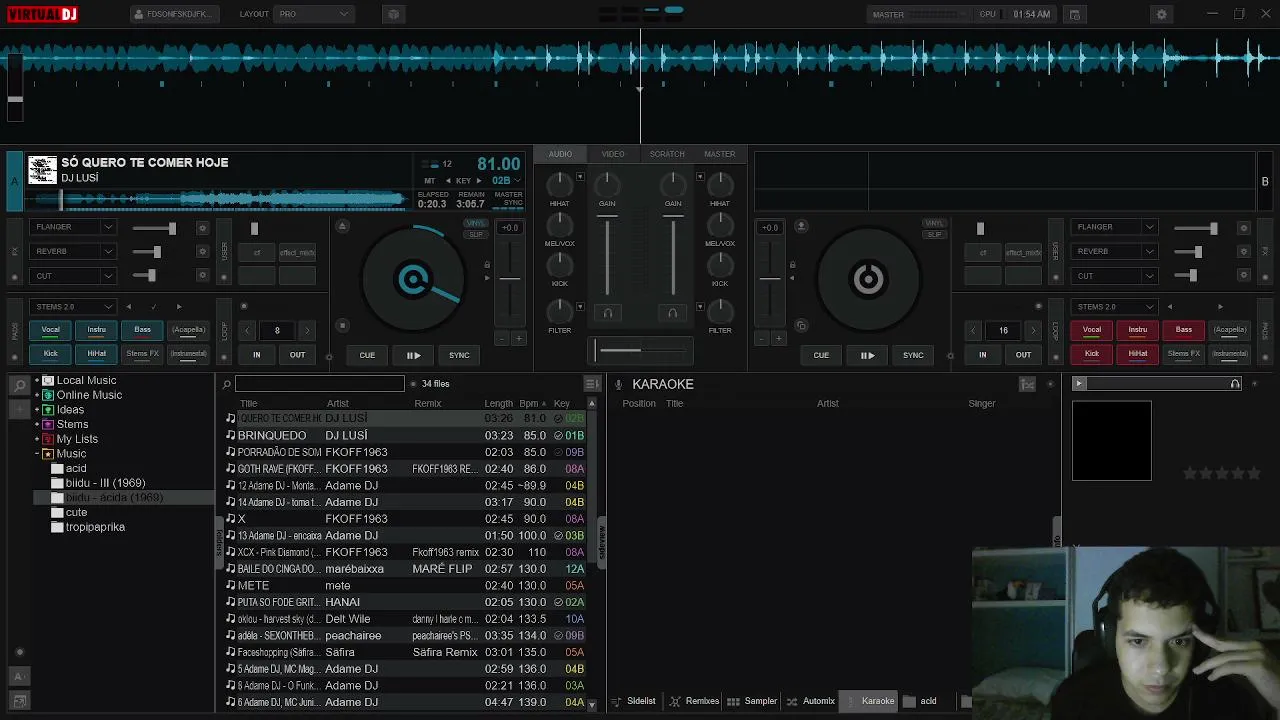Click the right deck pitch minus button
This screenshot has height=720, width=1280.
(761, 339)
